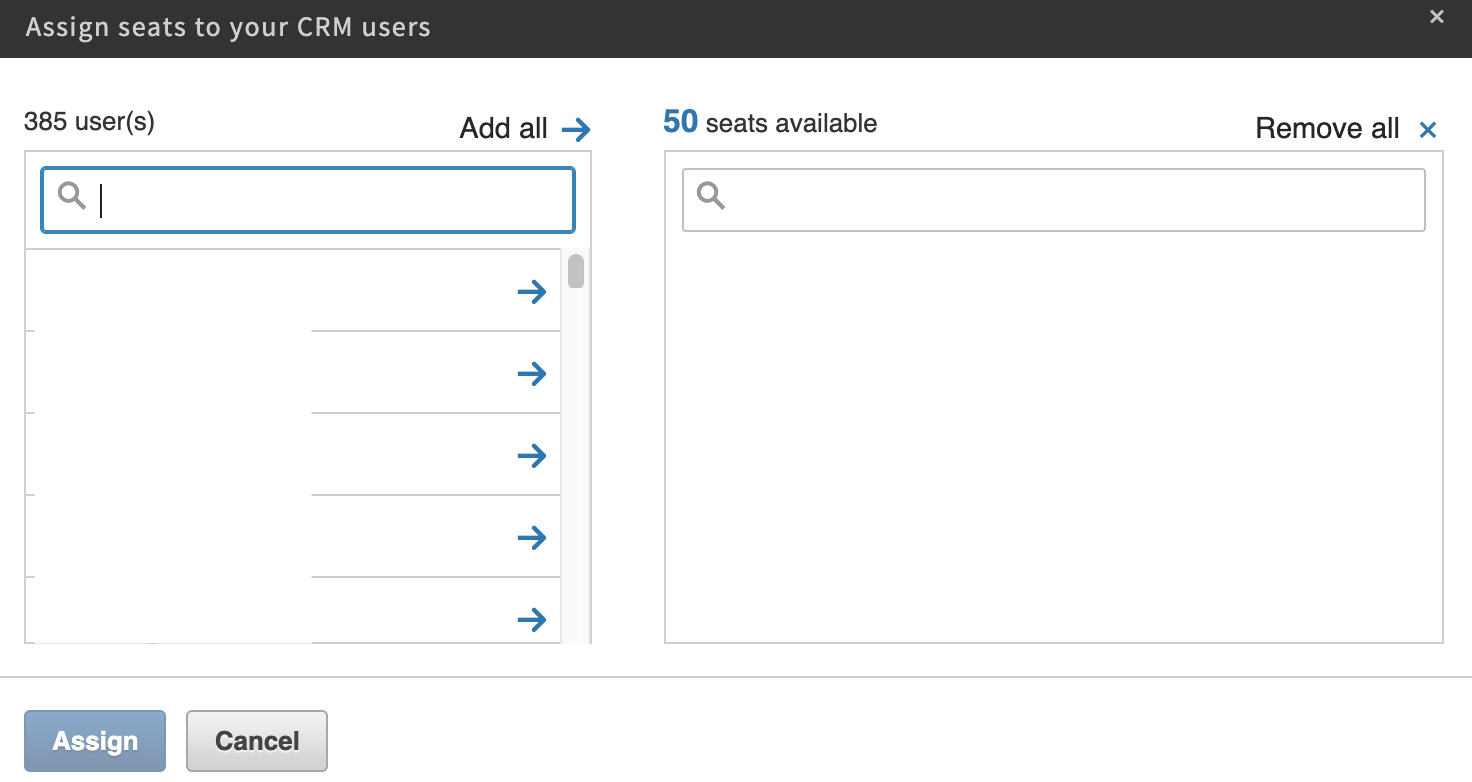The height and width of the screenshot is (782, 1472).
Task: Click the "385 user(s)" count text
Action: click(x=89, y=122)
